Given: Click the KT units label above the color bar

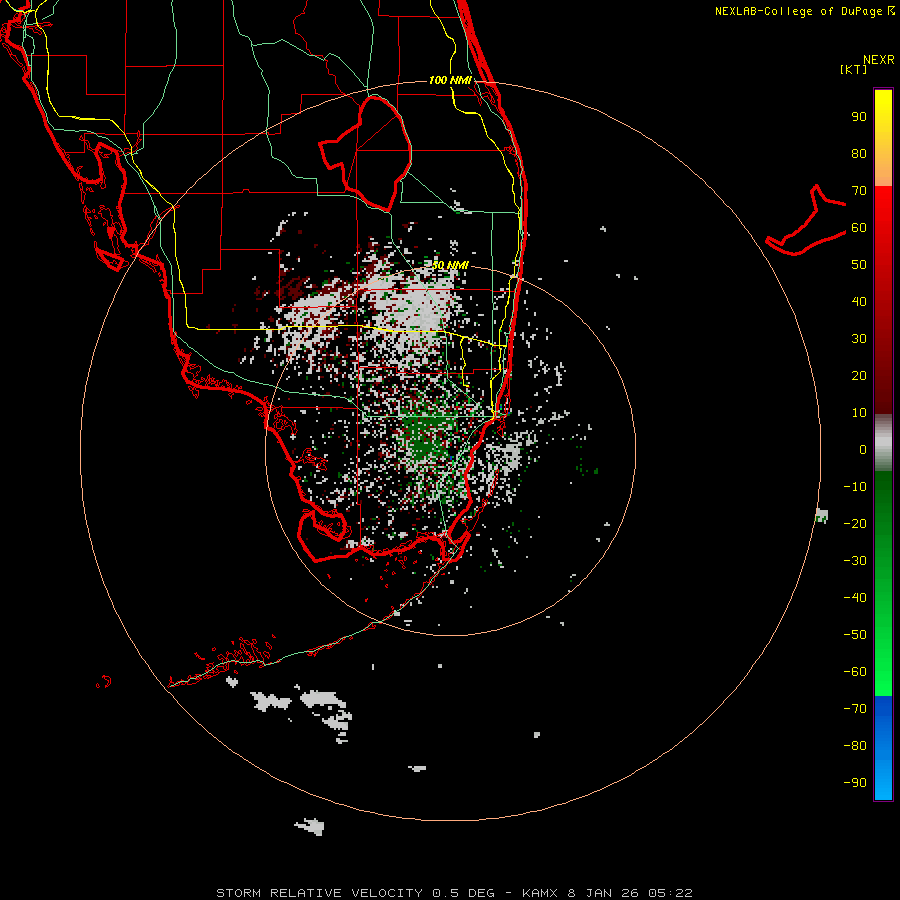Looking at the screenshot, I should point(853,69).
